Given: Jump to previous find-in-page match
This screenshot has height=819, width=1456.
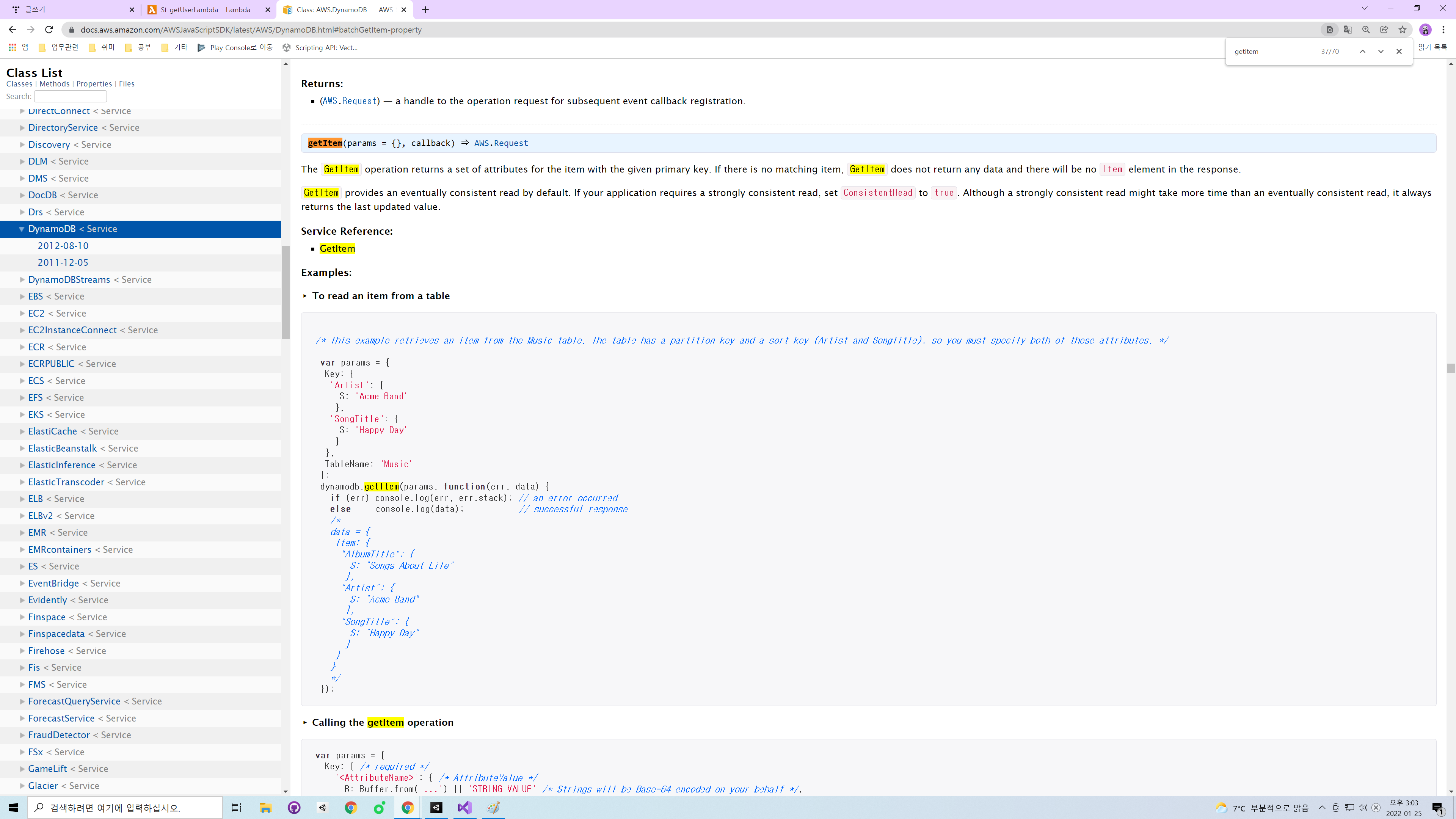Looking at the screenshot, I should [1362, 52].
